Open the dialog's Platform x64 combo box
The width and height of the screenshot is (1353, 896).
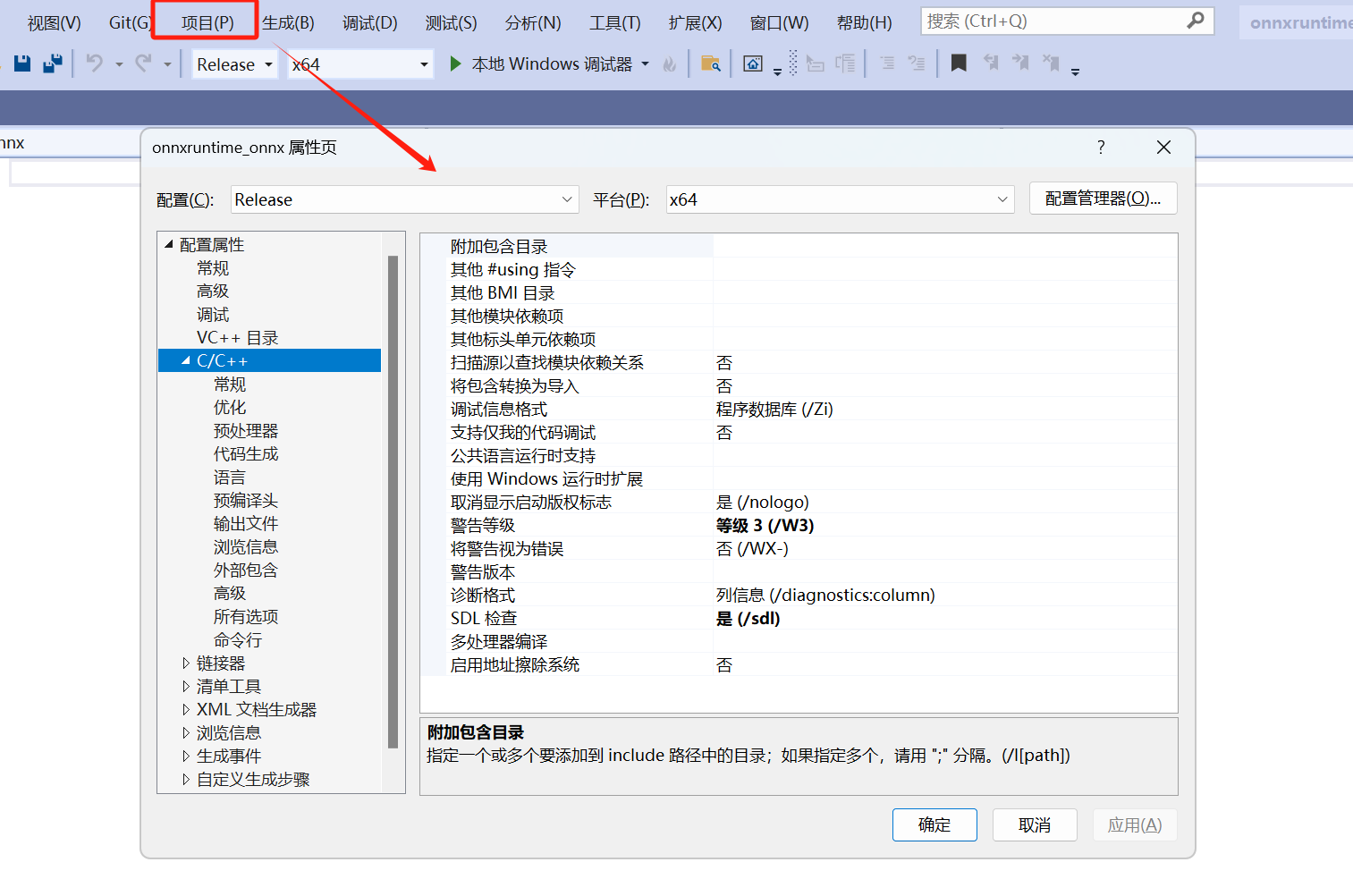coord(840,199)
